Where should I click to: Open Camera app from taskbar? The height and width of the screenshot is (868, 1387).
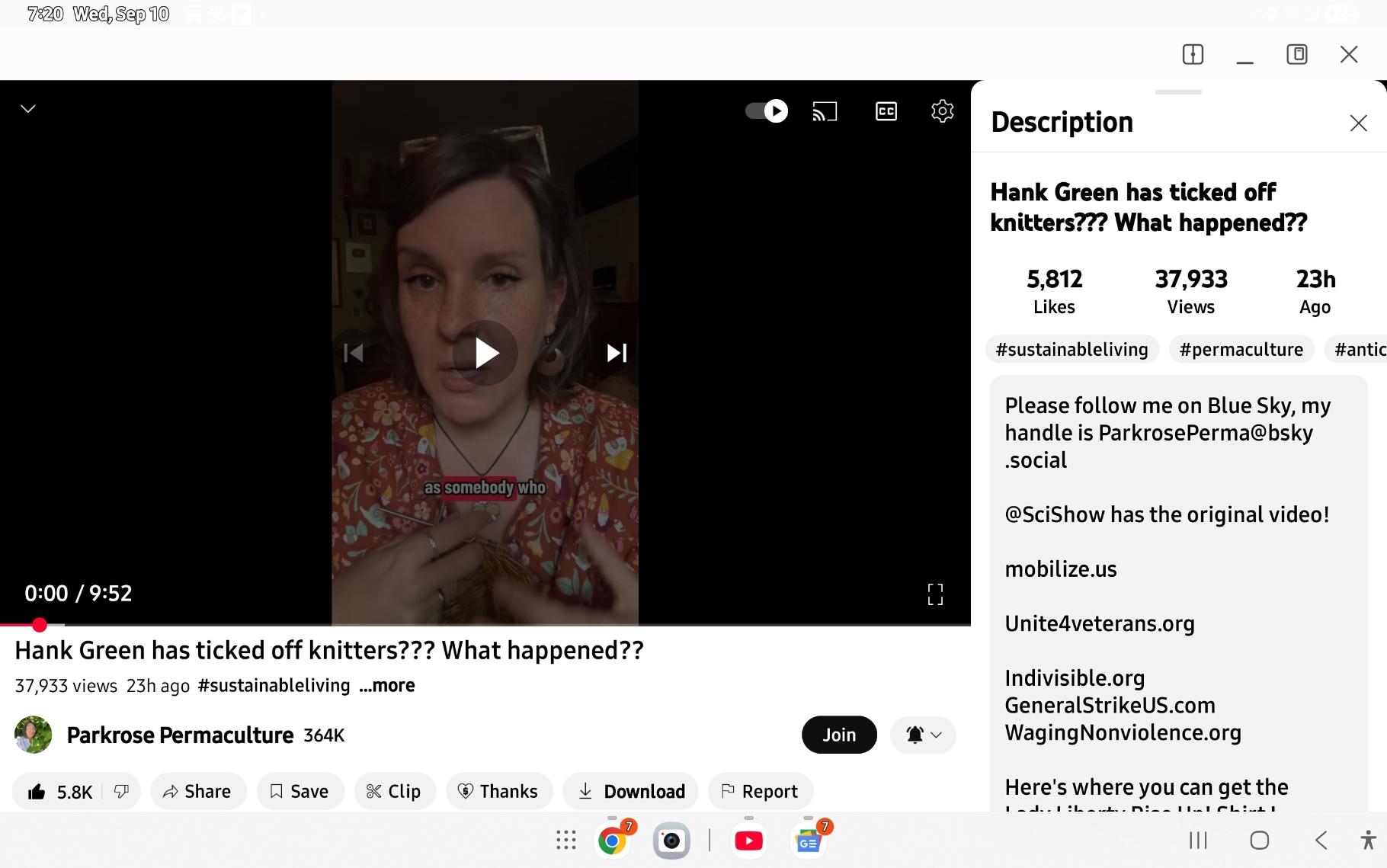tap(671, 841)
